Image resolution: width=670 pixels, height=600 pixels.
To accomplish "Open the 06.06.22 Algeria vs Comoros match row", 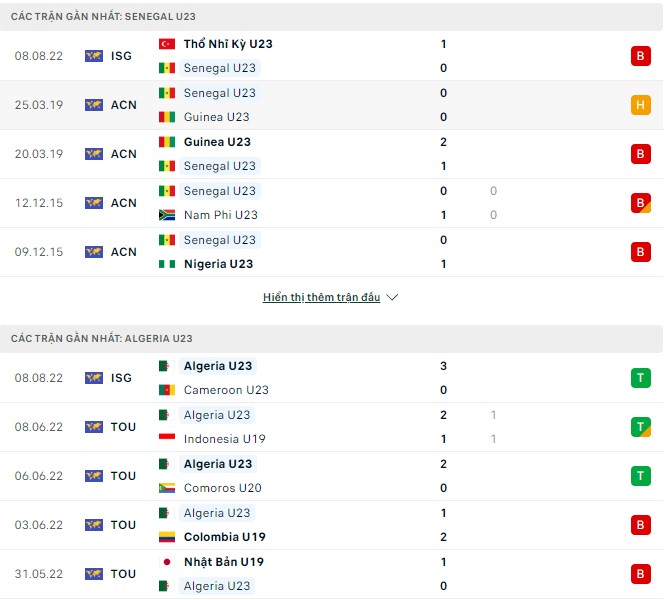I will click(331, 476).
